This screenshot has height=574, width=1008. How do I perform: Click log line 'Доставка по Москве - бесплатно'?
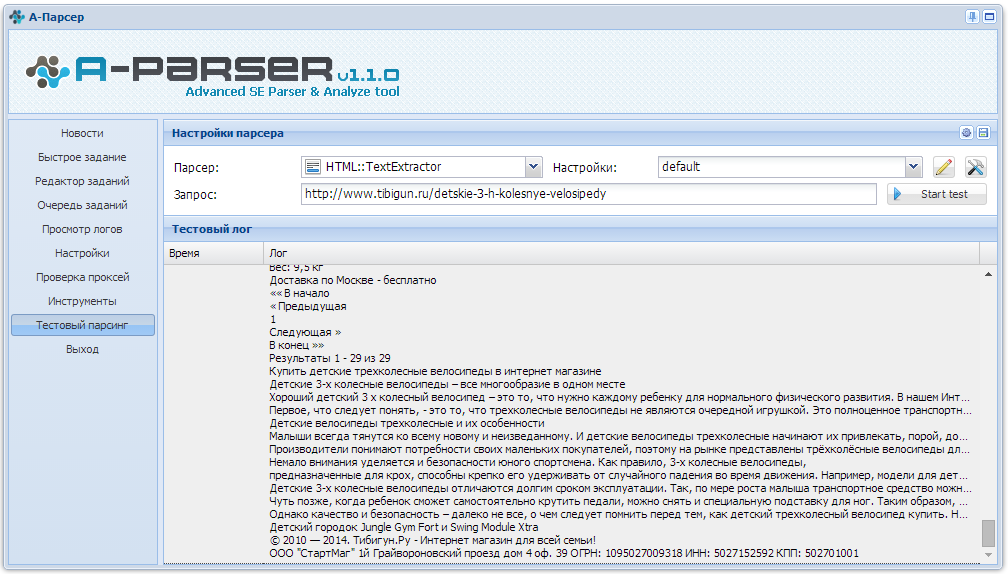pyautogui.click(x=353, y=280)
